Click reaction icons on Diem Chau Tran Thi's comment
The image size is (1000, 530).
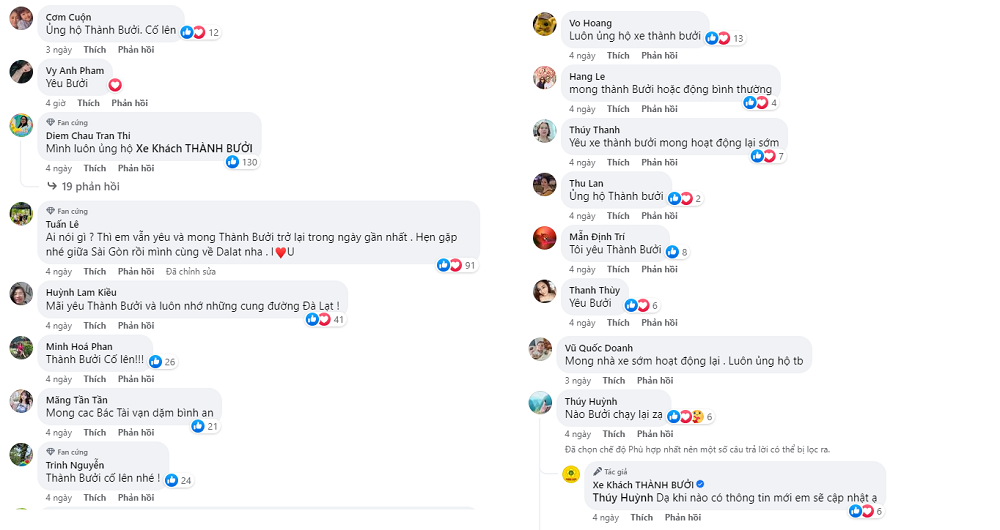(x=233, y=162)
